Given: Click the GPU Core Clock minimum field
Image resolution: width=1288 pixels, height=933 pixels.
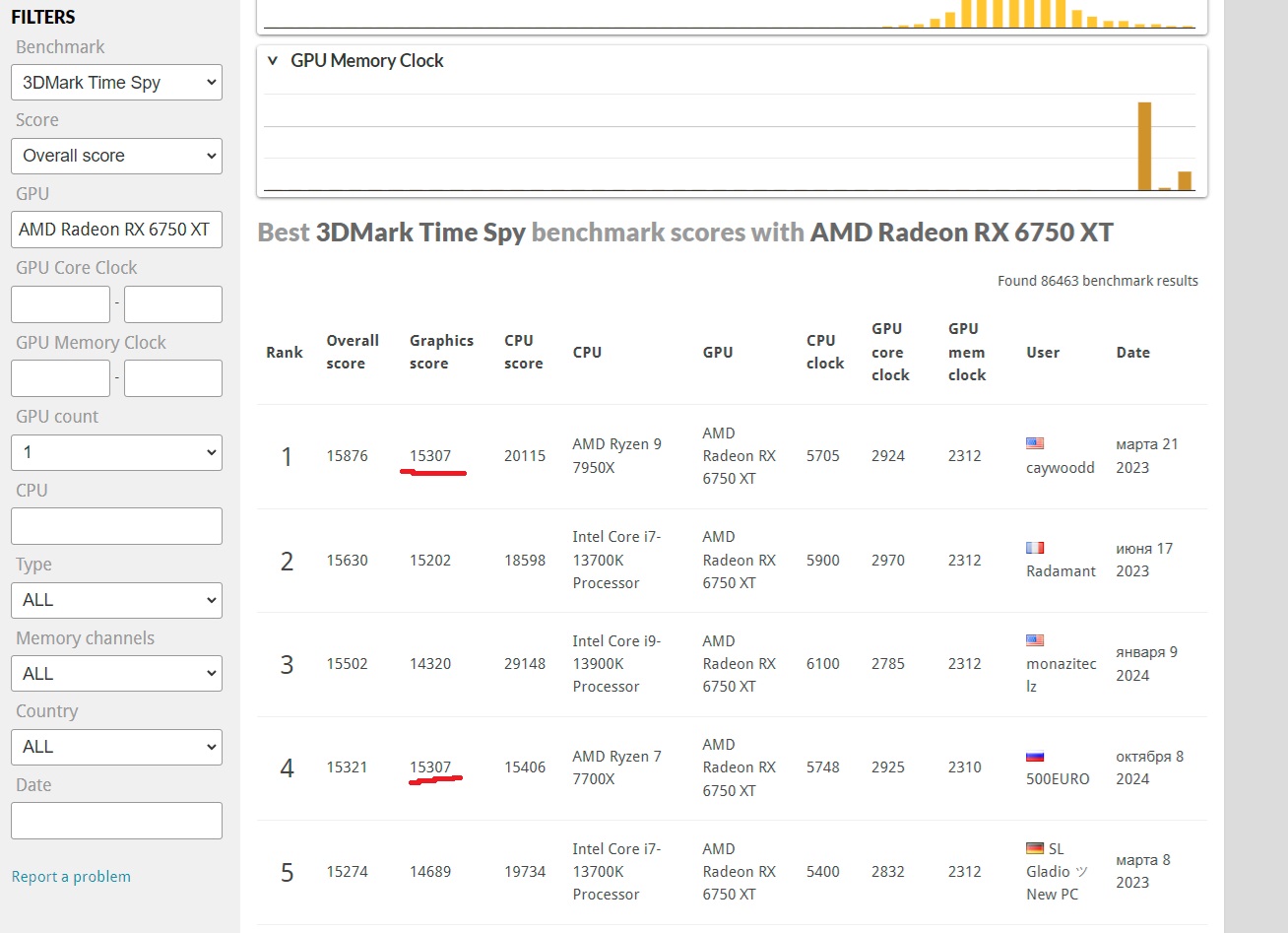Looking at the screenshot, I should coord(60,304).
